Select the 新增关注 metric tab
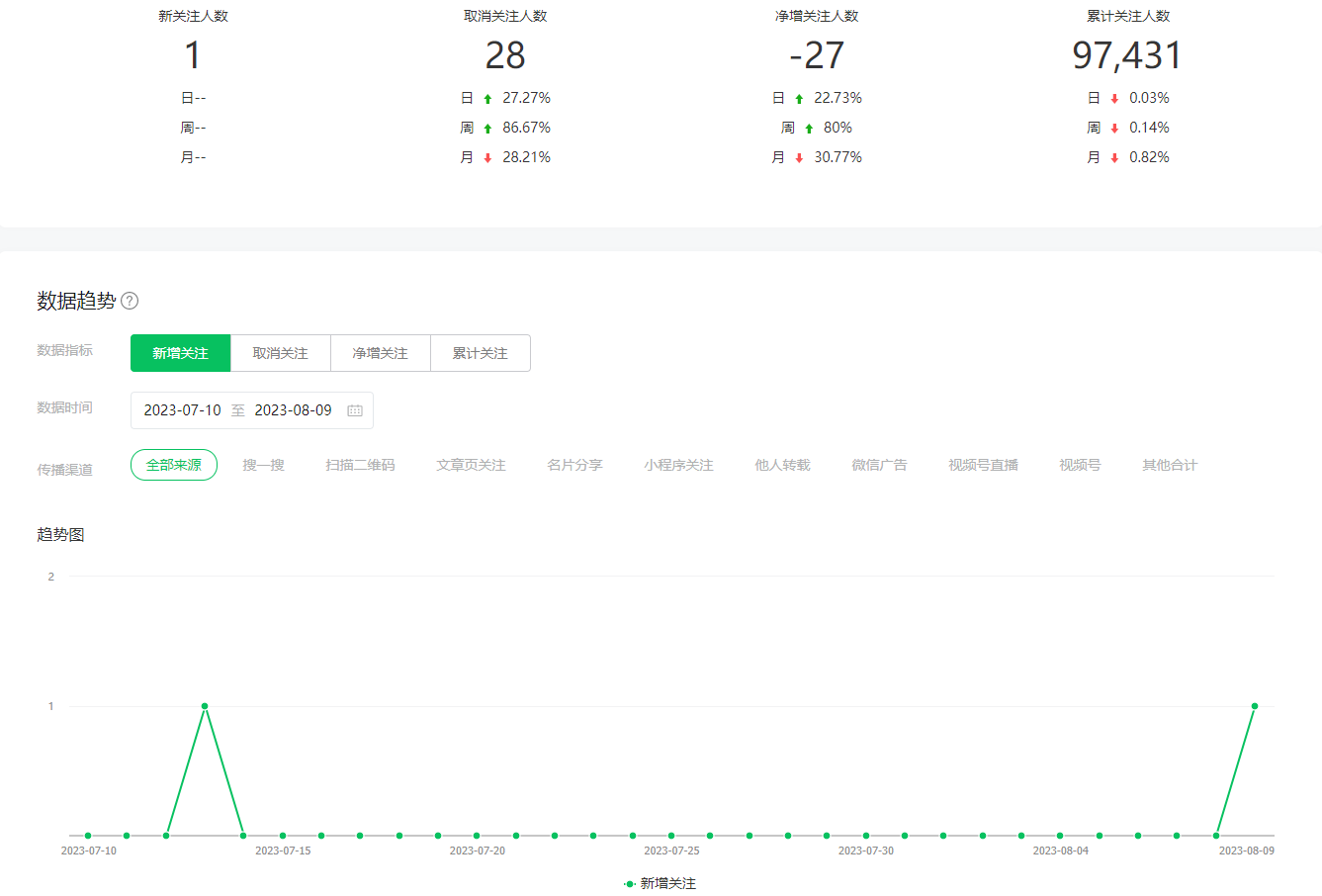Image resolution: width=1322 pixels, height=896 pixels. [x=180, y=353]
